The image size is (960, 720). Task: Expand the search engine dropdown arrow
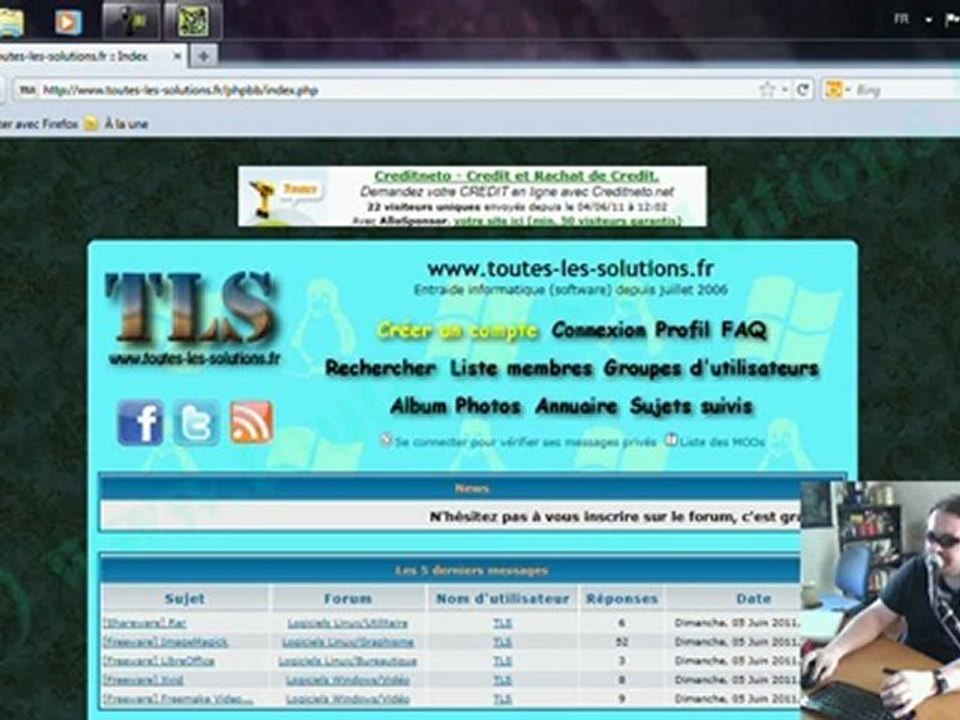849,91
